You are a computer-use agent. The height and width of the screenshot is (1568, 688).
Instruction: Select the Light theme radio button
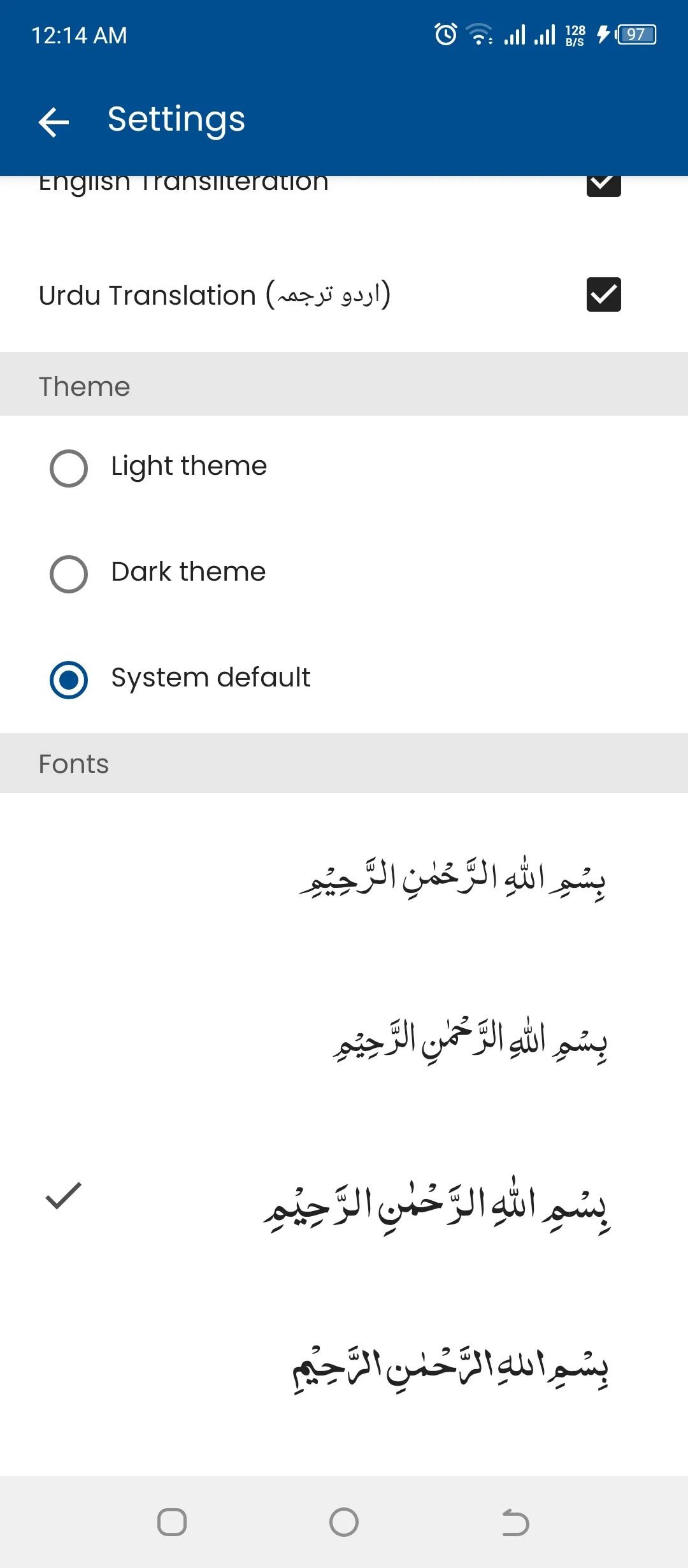68,468
